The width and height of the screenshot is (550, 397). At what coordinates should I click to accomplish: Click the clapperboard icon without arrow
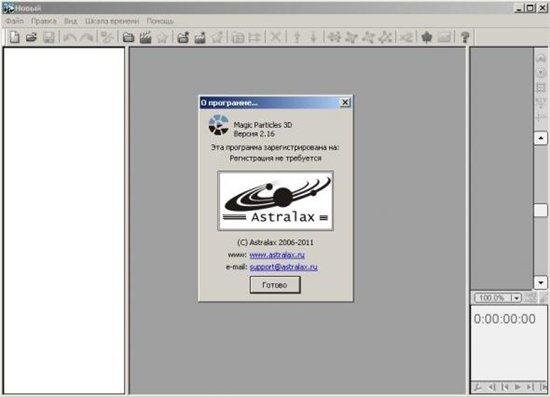pyautogui.click(x=145, y=37)
